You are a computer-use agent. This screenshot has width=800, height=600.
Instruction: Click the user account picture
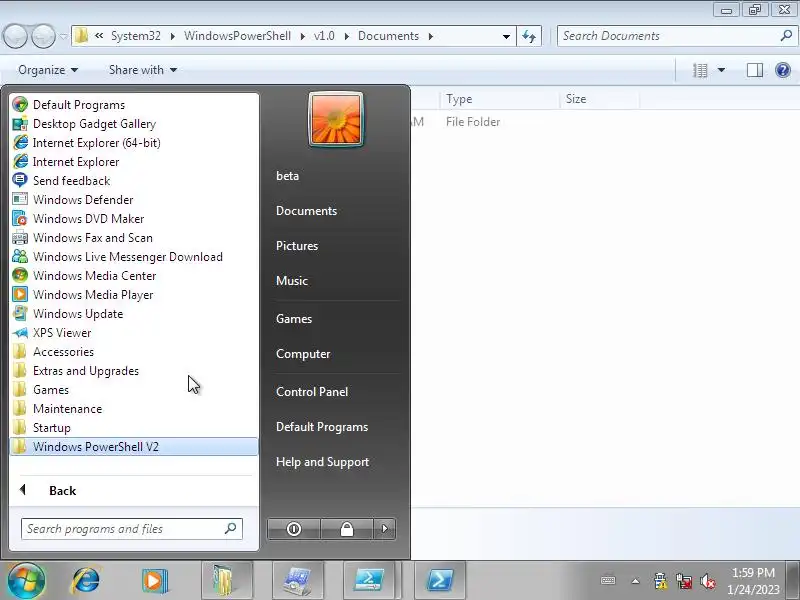point(336,119)
